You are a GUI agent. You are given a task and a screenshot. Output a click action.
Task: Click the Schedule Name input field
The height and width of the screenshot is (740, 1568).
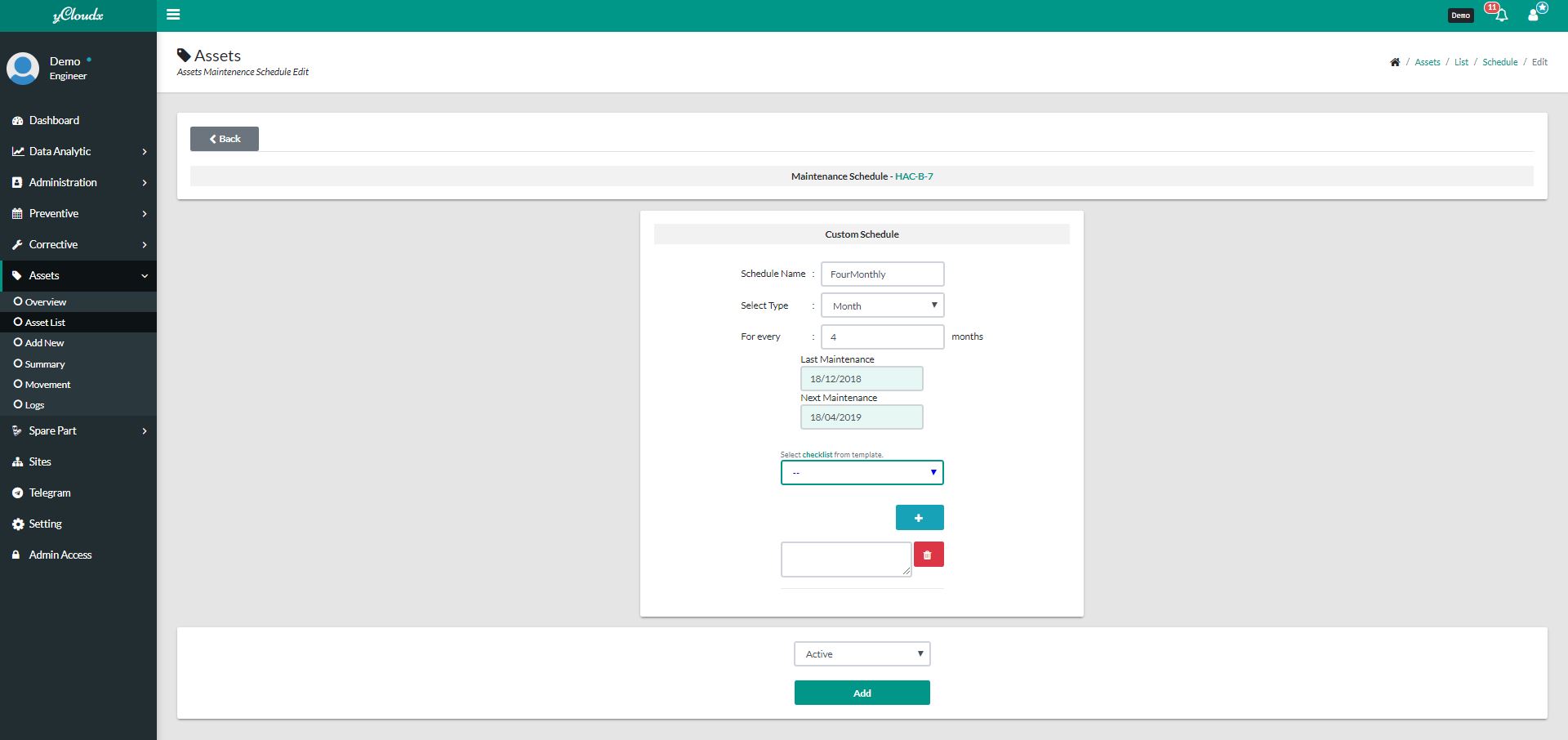click(882, 274)
